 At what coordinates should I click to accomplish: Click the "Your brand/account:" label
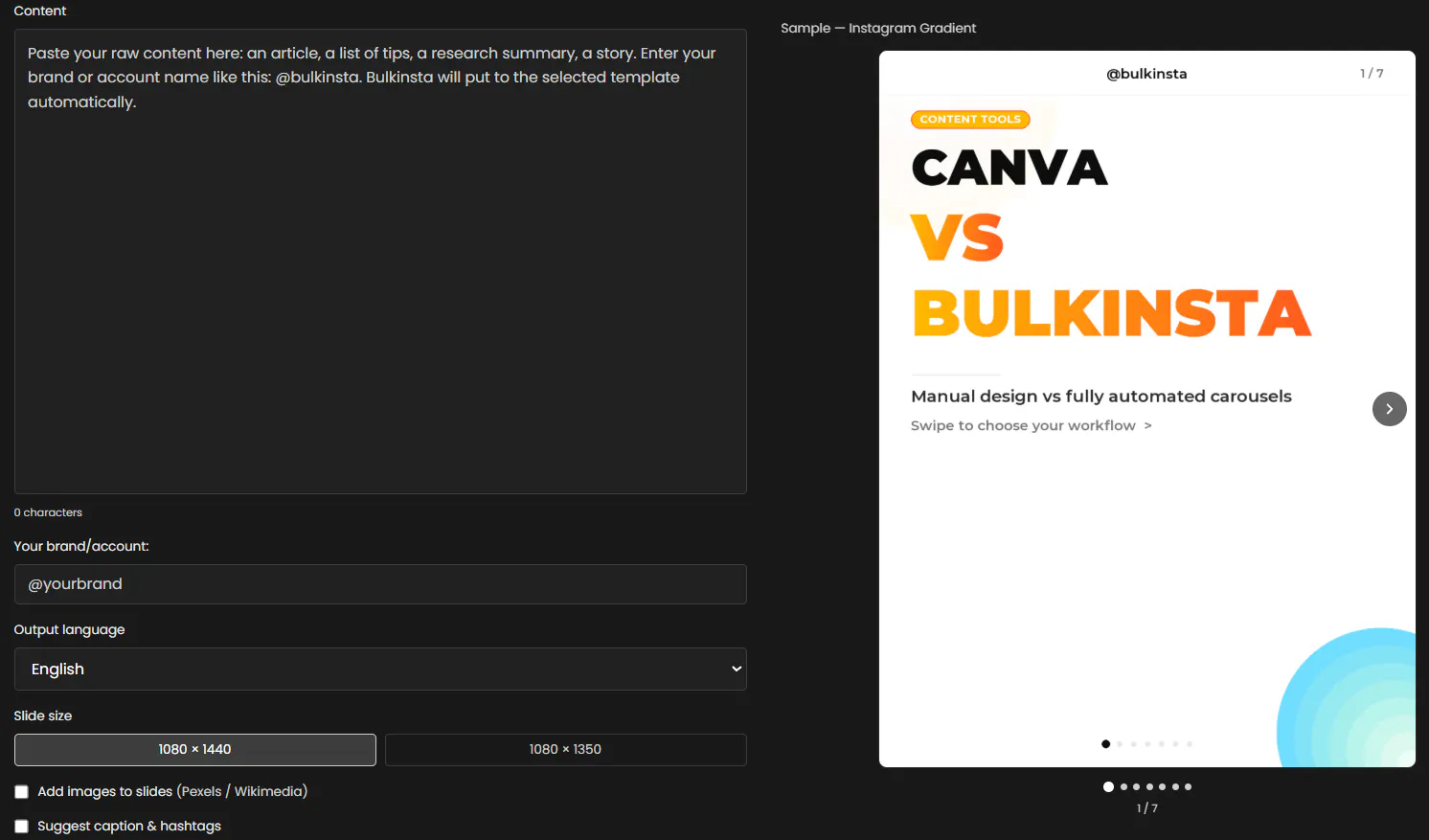[x=81, y=546]
